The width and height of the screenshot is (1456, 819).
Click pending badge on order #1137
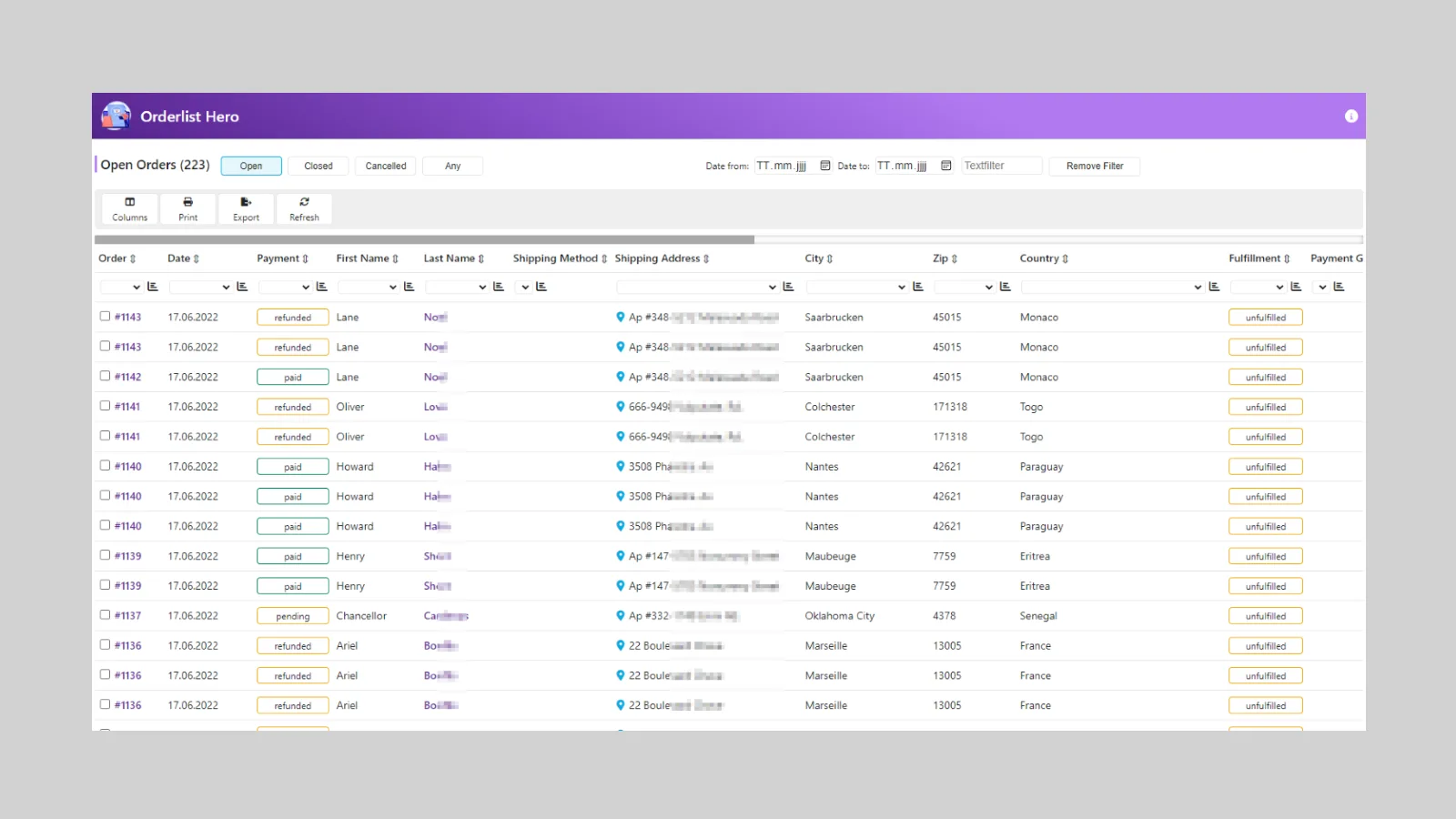tap(293, 616)
